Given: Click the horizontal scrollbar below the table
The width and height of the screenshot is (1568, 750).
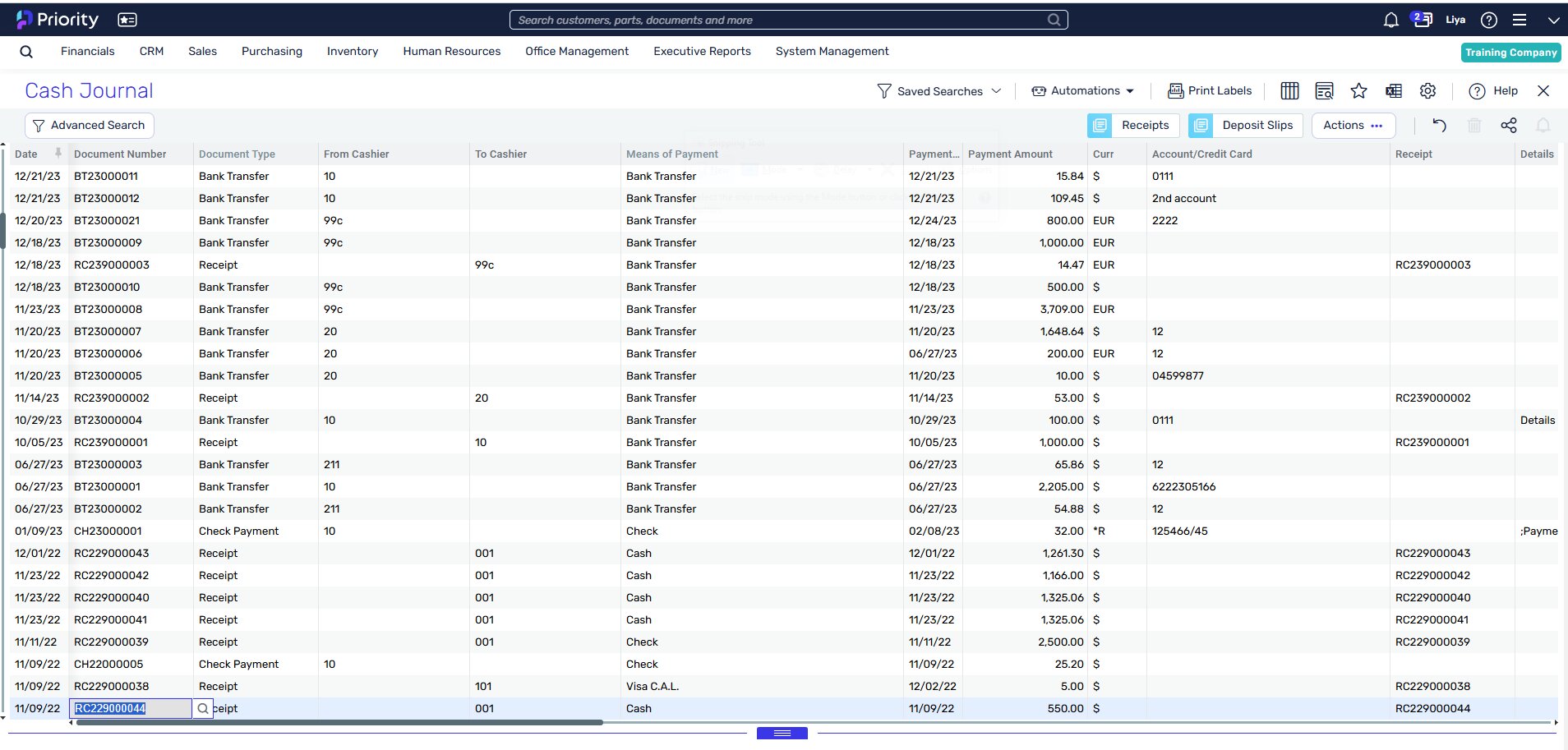Looking at the screenshot, I should click(x=337, y=723).
